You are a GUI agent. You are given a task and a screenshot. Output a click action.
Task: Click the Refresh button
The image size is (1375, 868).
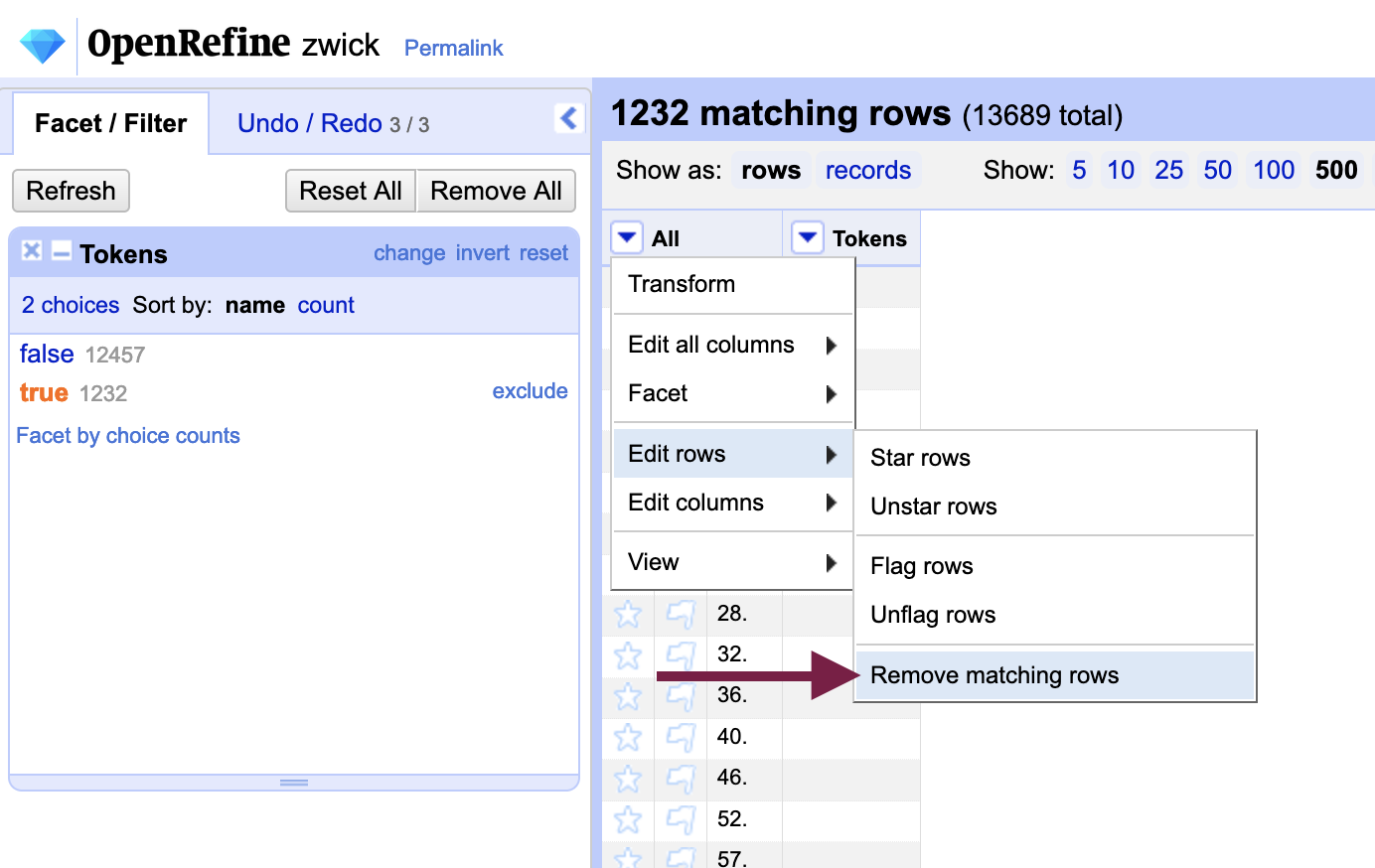(71, 191)
